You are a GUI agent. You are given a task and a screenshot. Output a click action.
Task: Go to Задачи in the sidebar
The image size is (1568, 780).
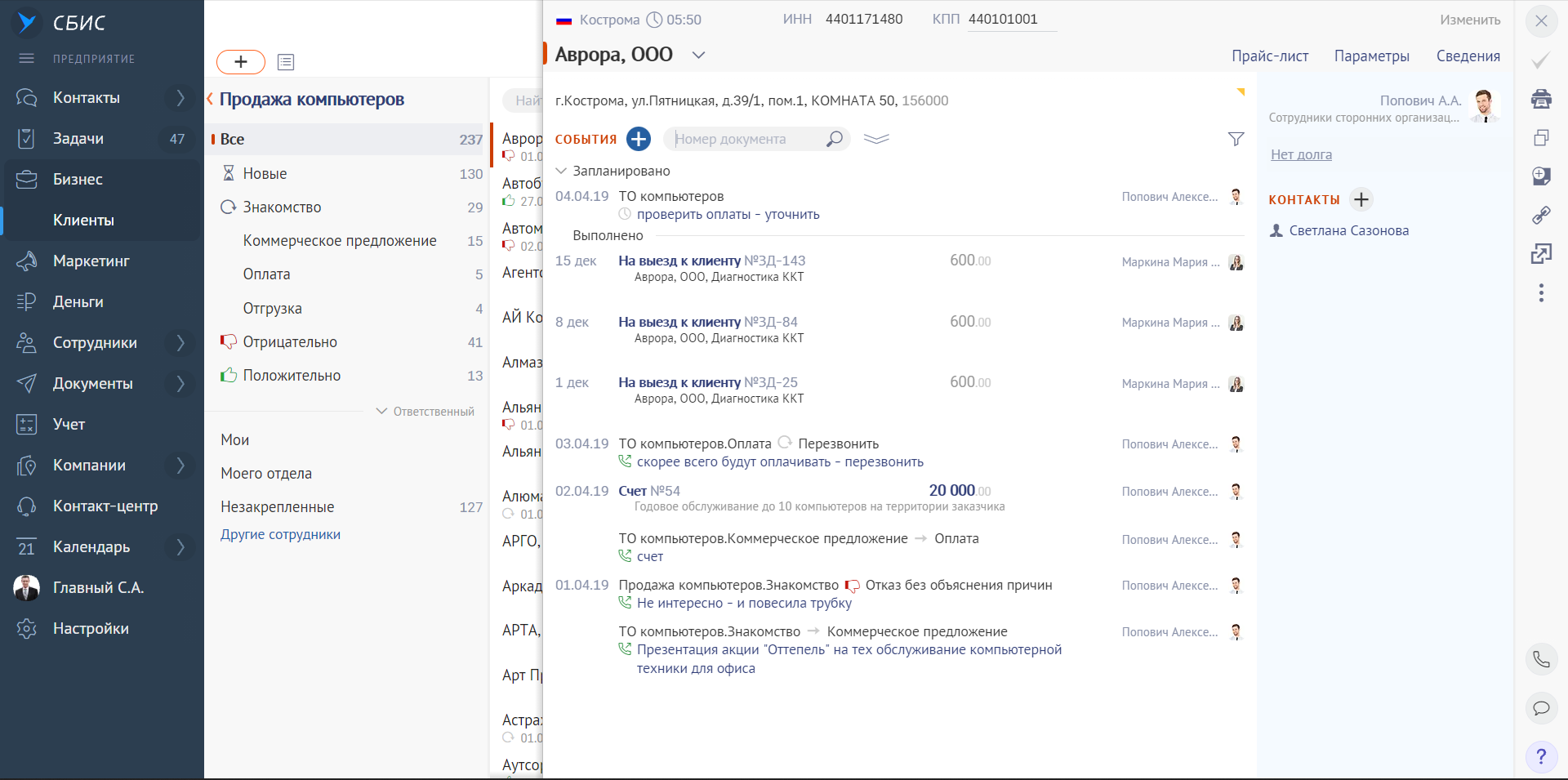[78, 139]
